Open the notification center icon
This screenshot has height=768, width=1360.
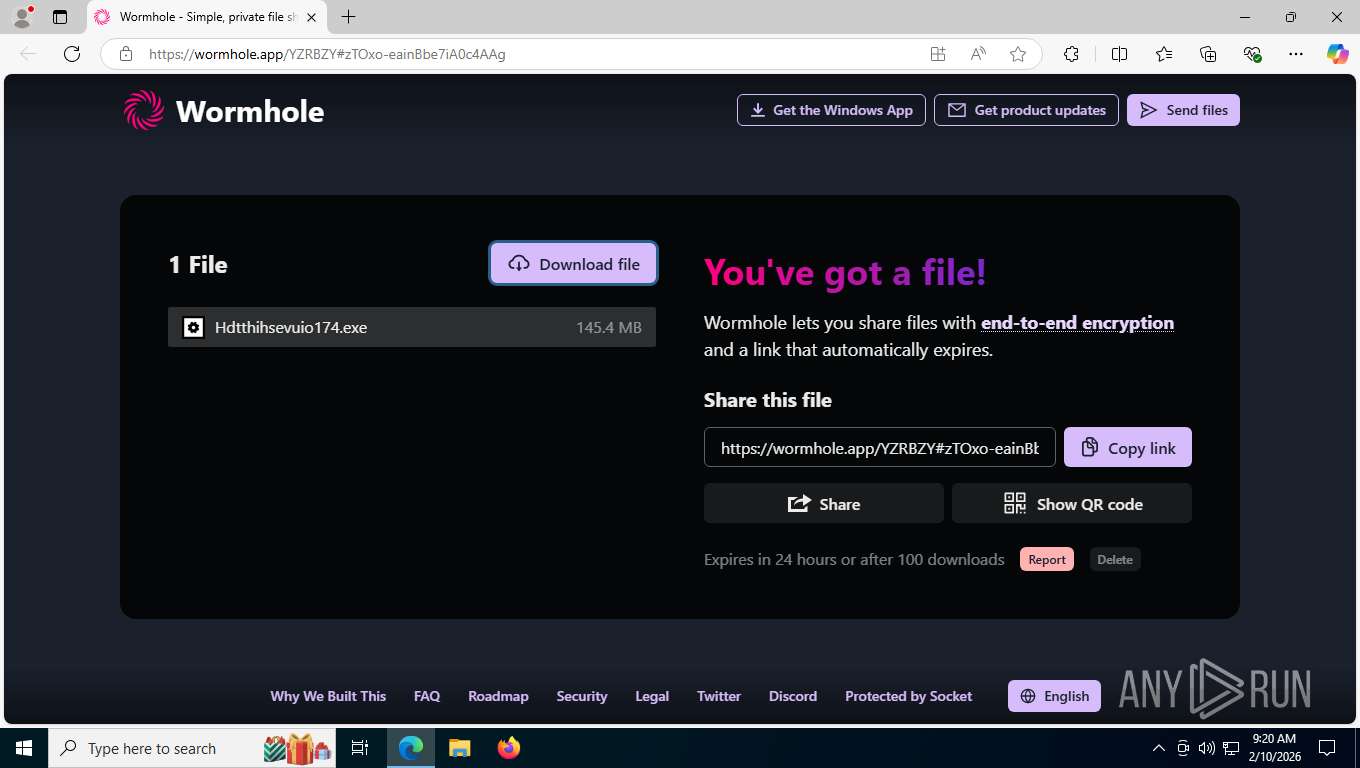point(1327,748)
